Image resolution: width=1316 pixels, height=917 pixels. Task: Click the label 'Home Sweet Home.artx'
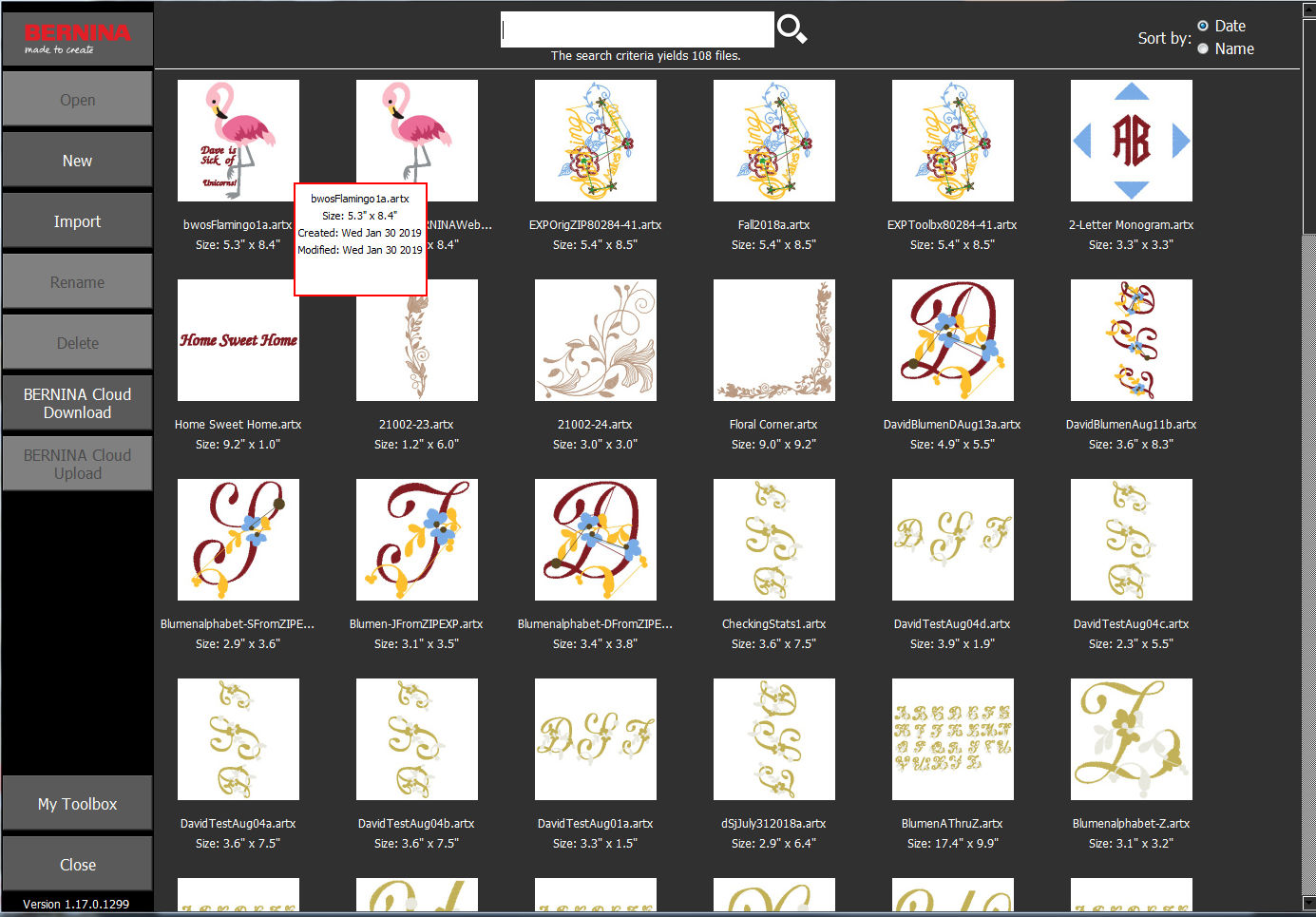[238, 425]
